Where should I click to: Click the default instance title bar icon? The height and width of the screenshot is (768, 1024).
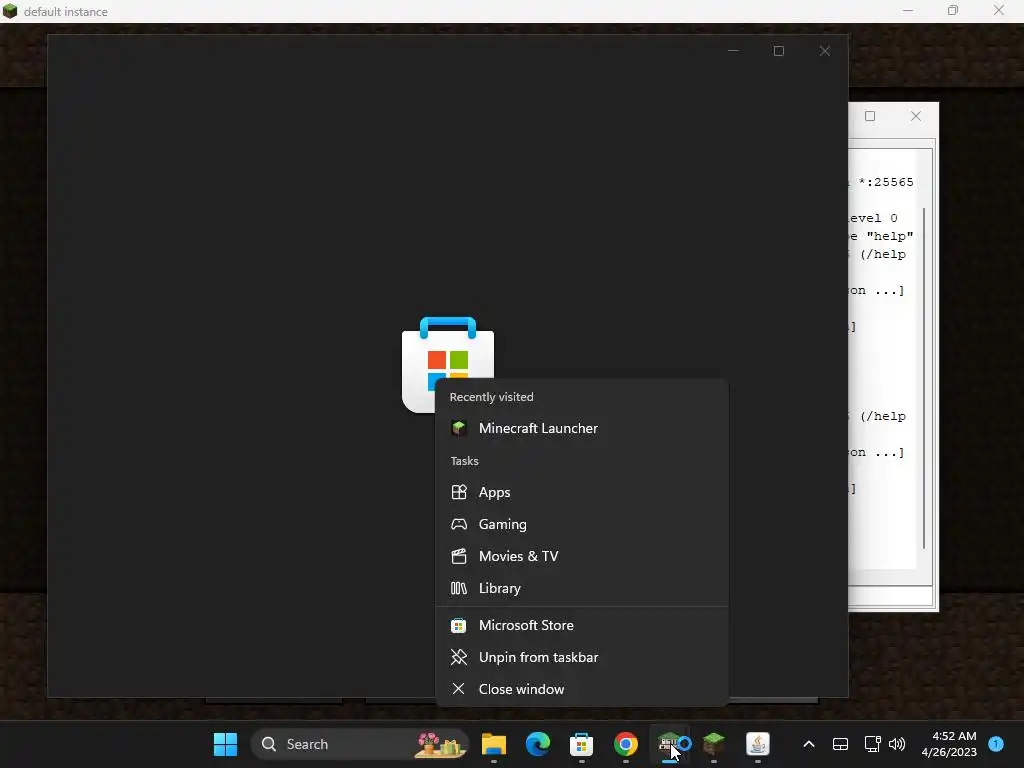[10, 11]
